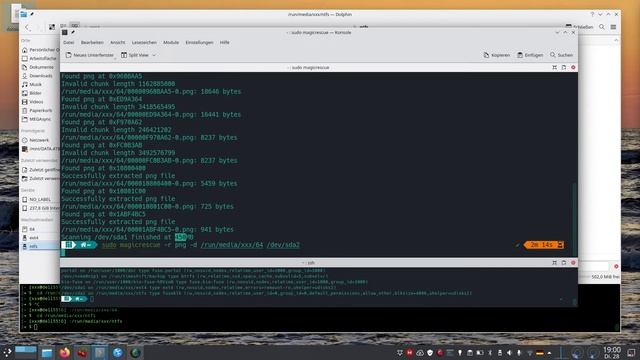Click the Bluetooth tray icon

click(490, 353)
